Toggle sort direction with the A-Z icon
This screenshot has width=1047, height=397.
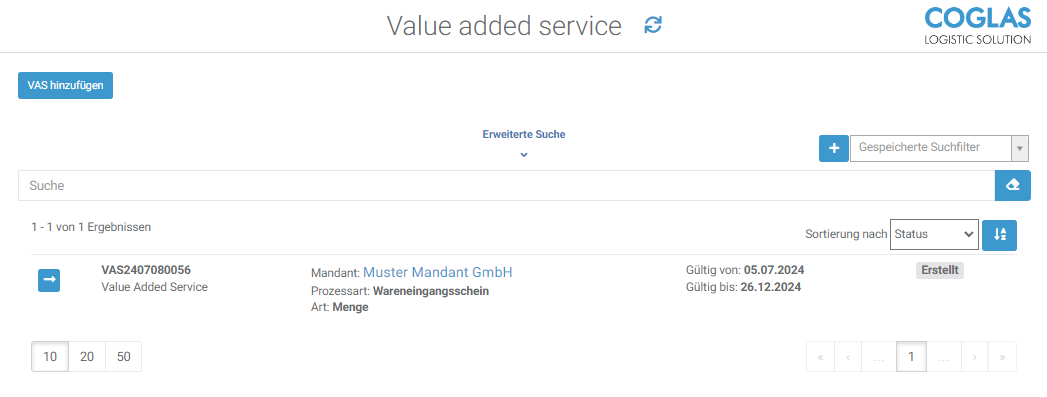click(999, 234)
